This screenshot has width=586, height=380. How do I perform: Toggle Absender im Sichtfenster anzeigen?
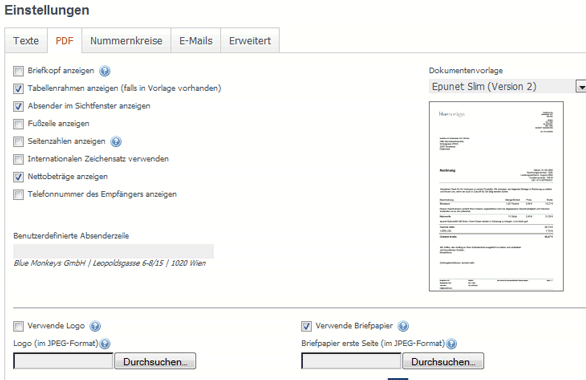18,106
